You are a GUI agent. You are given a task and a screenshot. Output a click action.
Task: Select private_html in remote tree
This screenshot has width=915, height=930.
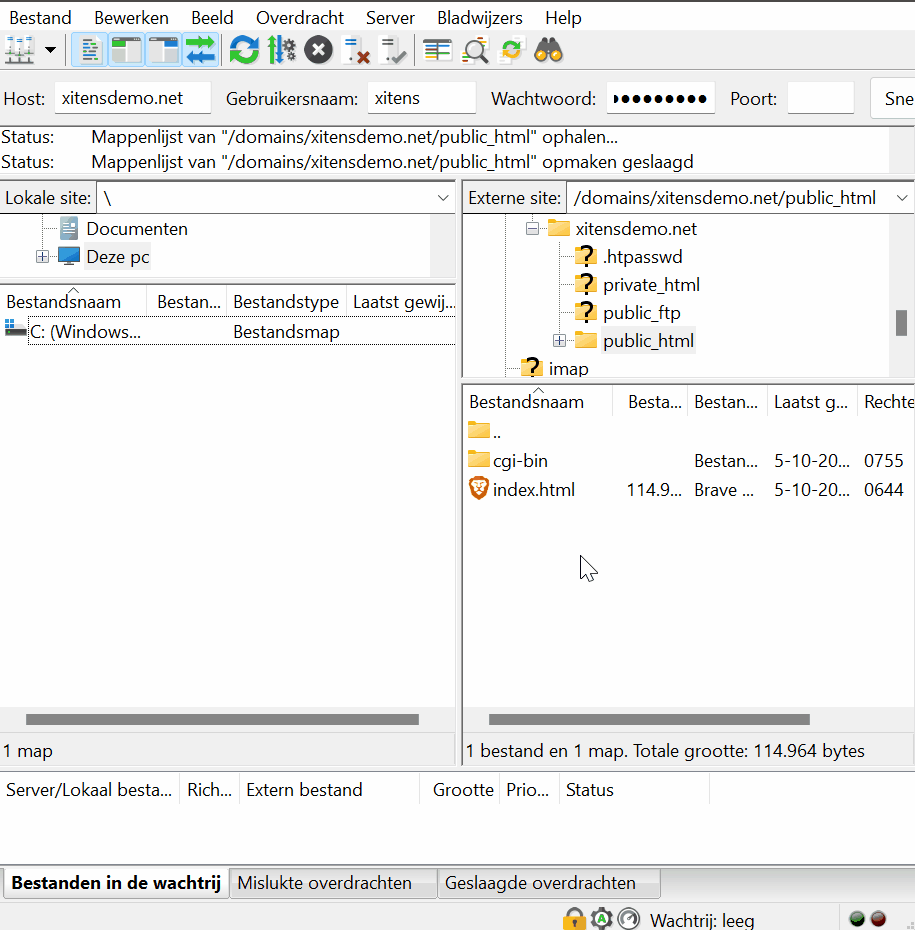tap(651, 285)
